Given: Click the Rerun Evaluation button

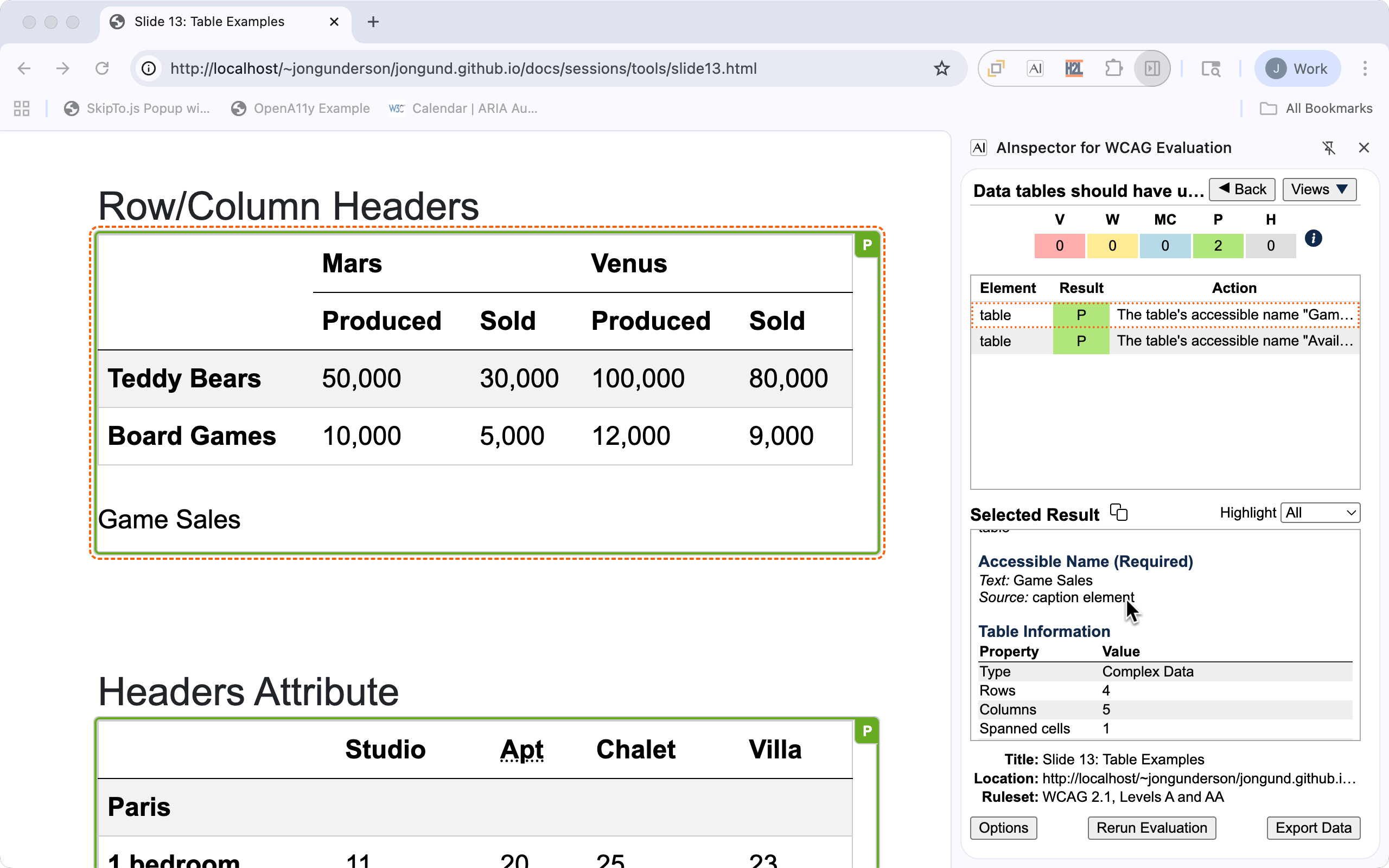Looking at the screenshot, I should 1151,828.
